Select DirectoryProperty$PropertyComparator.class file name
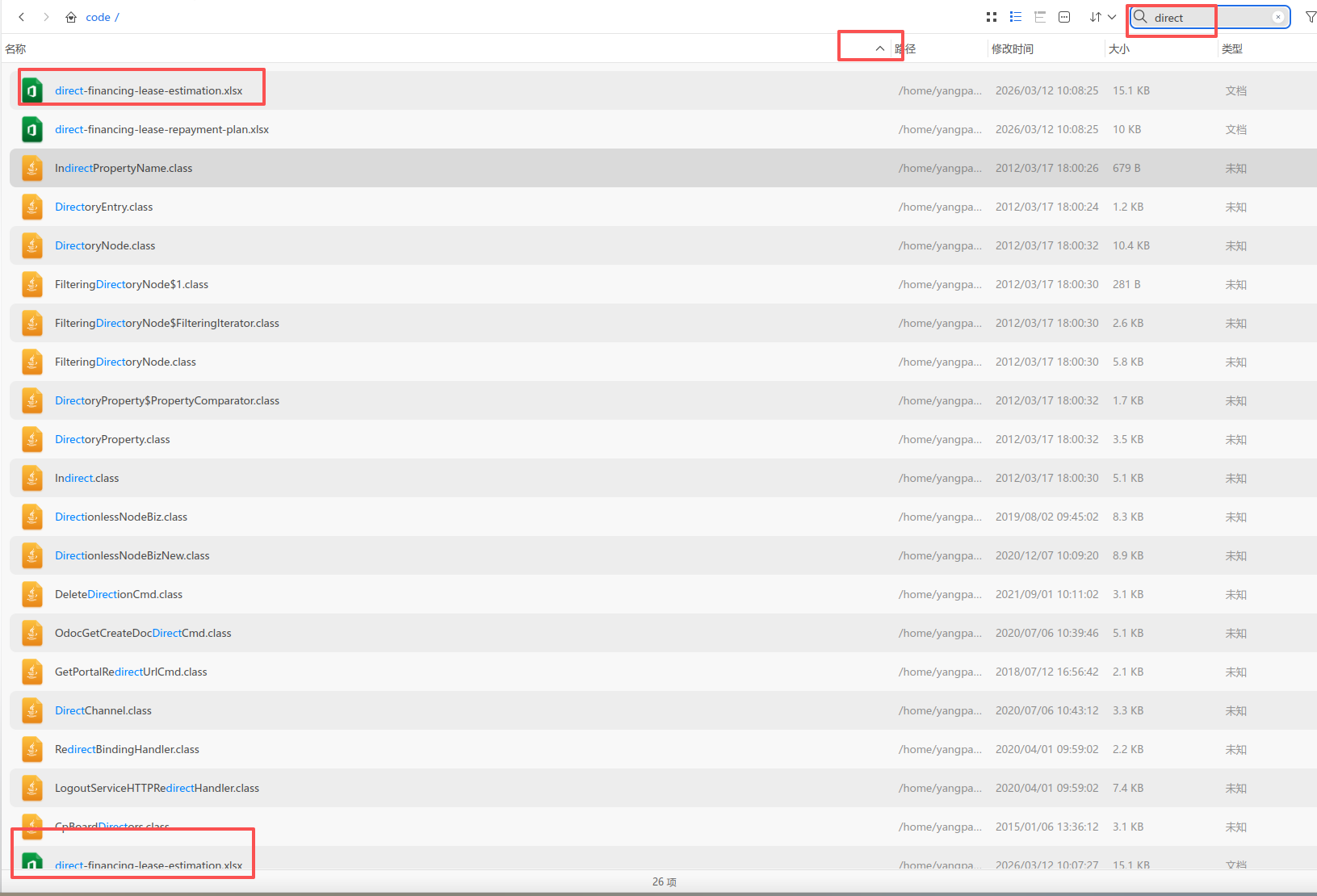The image size is (1317, 896). click(167, 400)
